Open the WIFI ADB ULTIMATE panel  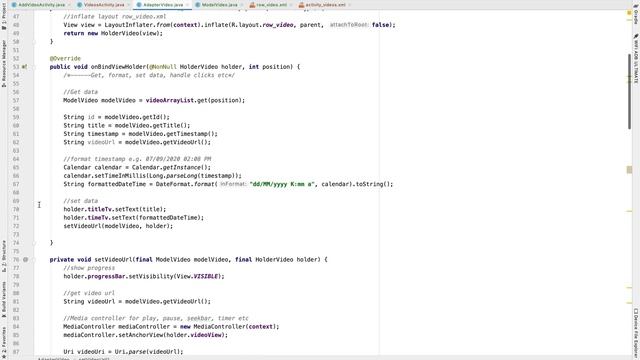click(x=636, y=59)
